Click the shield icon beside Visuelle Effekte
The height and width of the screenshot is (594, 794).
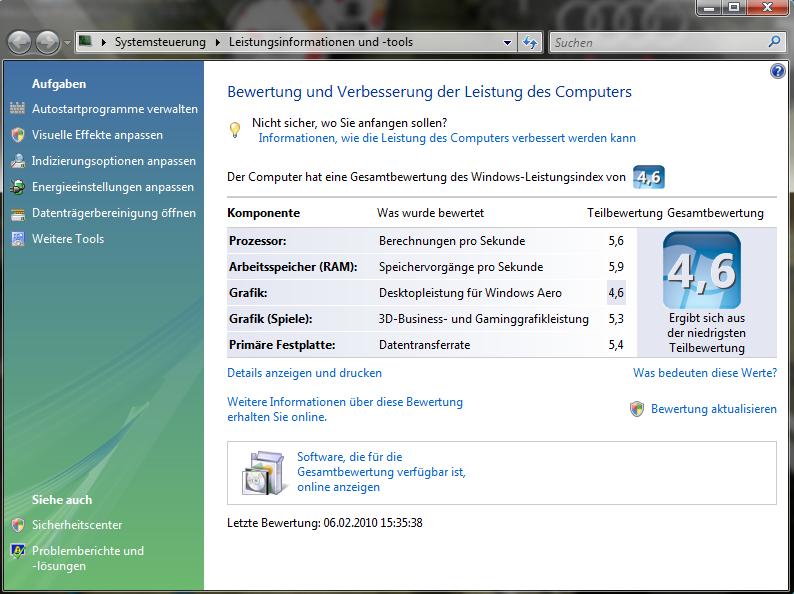click(18, 135)
